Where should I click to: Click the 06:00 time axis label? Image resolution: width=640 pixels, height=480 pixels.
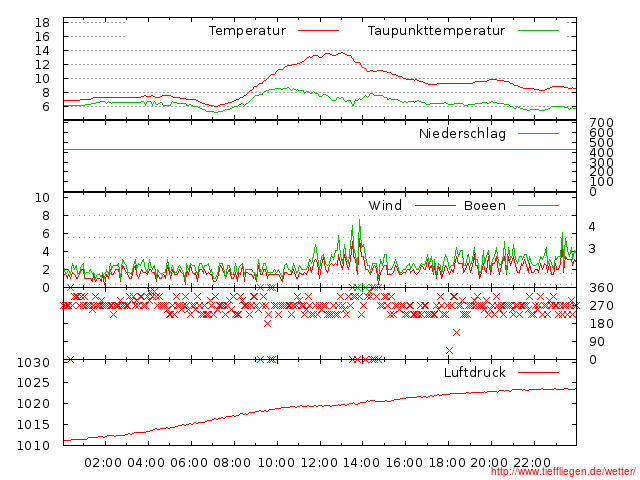[x=189, y=463]
